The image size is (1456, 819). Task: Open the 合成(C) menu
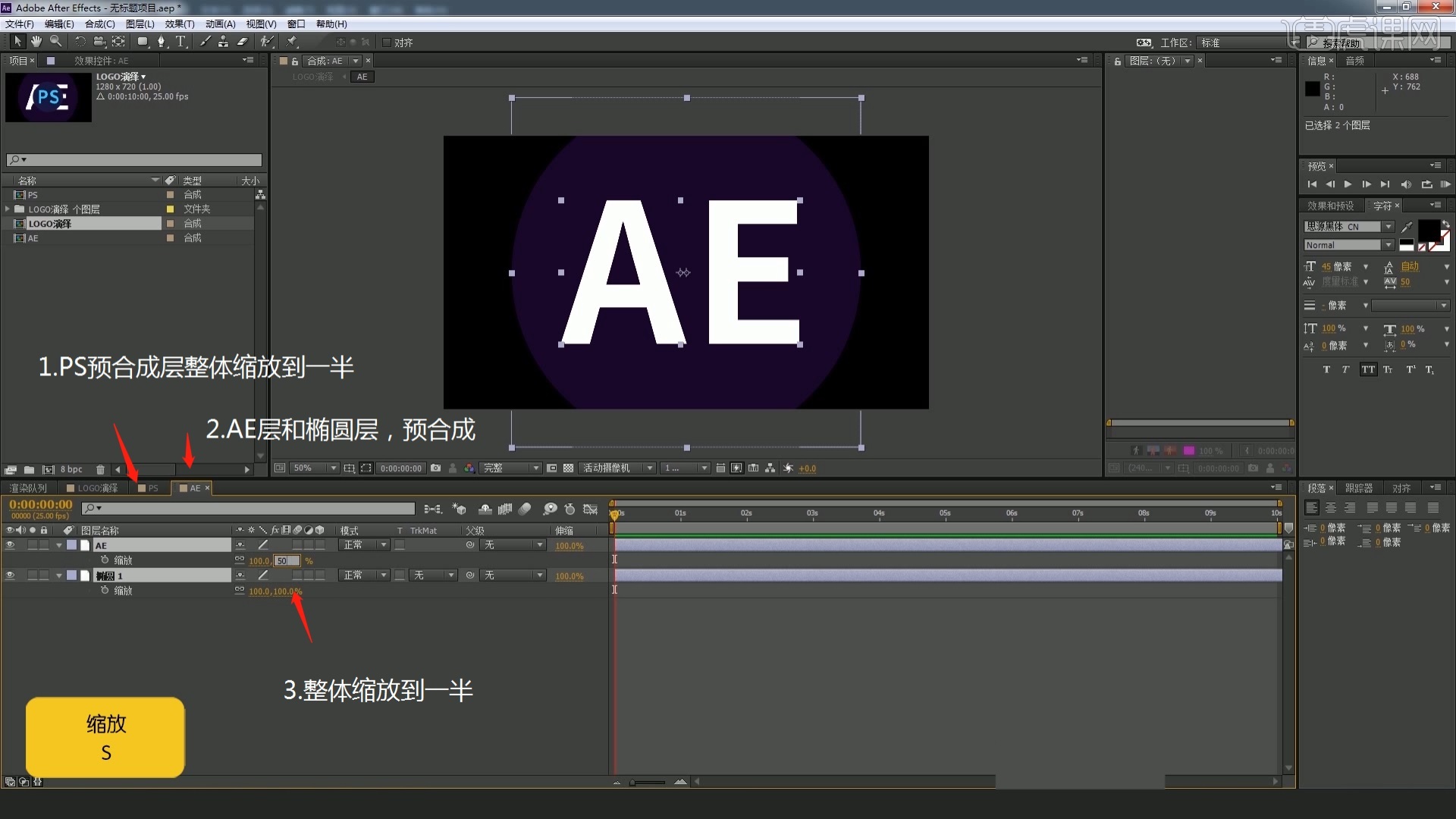pos(99,24)
